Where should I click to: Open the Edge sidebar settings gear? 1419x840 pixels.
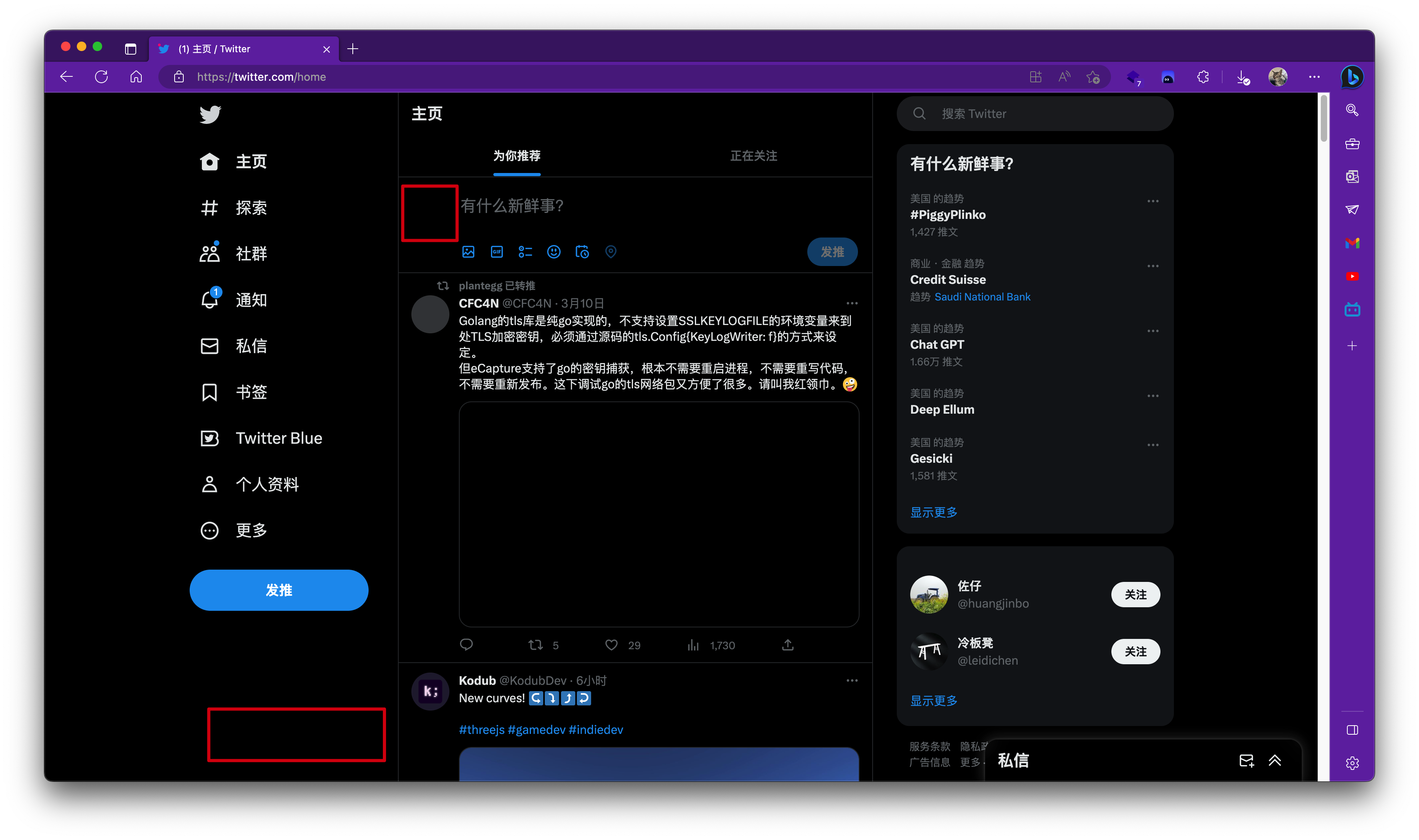(1352, 763)
